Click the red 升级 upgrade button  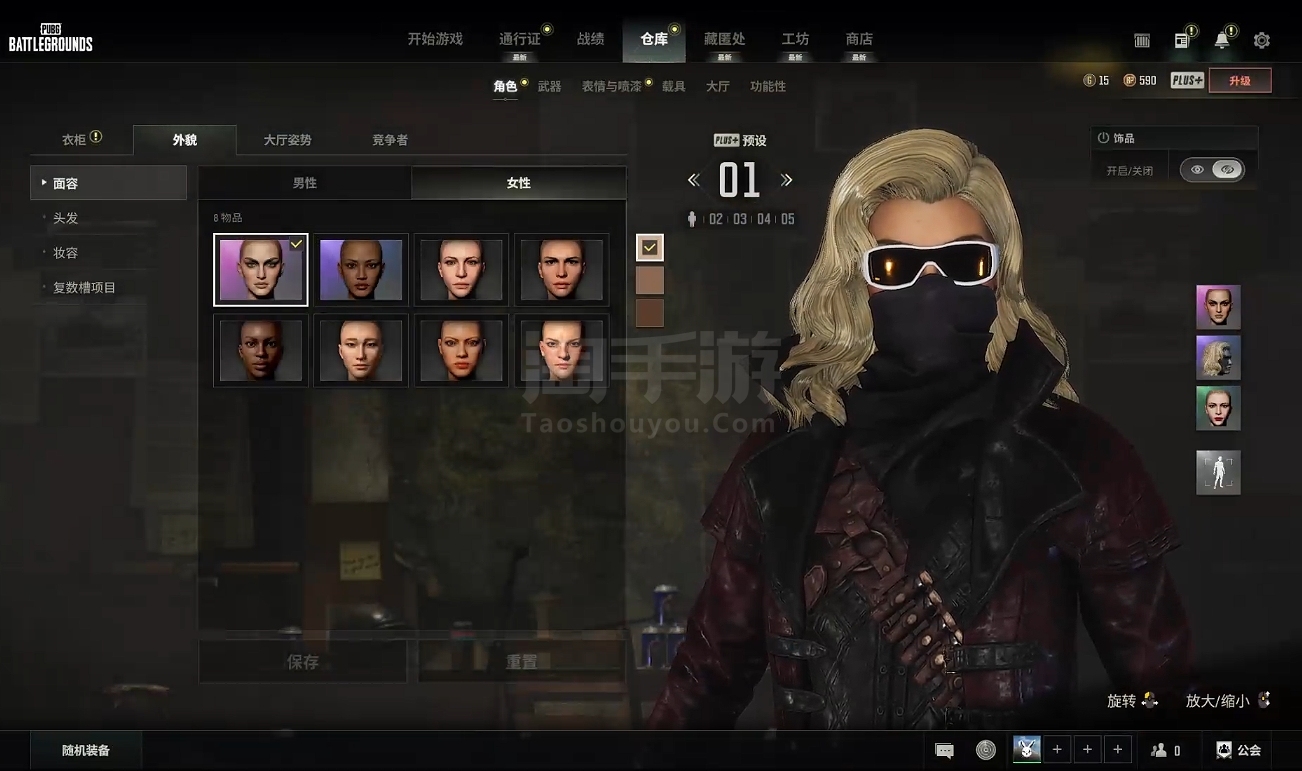pyautogui.click(x=1240, y=80)
